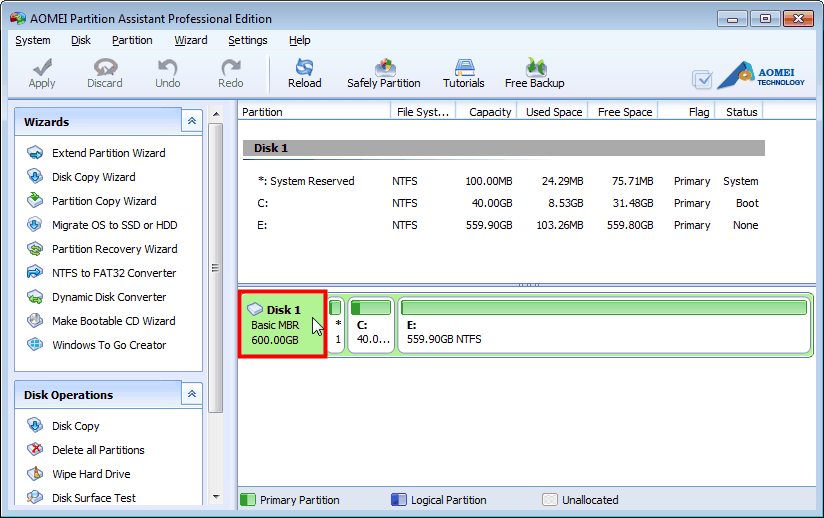Click the Disk 1 drive icon in map

tap(255, 309)
